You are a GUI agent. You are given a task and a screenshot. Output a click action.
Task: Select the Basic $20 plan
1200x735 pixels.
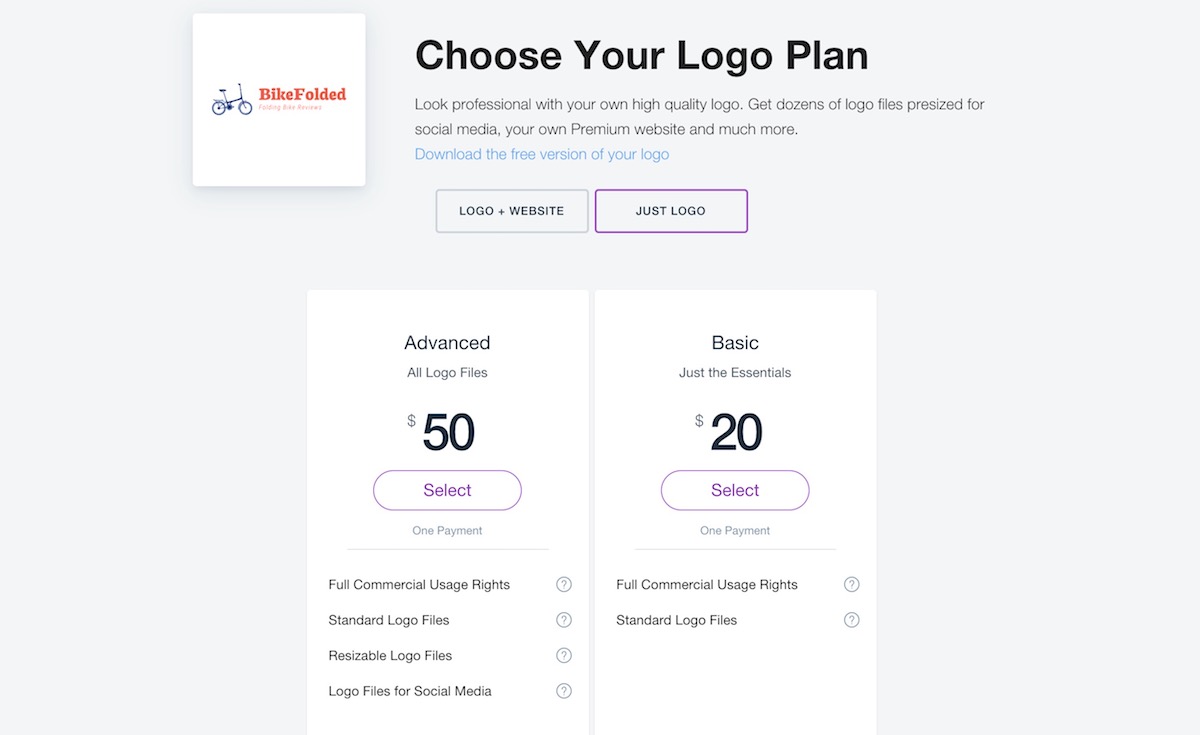(735, 490)
